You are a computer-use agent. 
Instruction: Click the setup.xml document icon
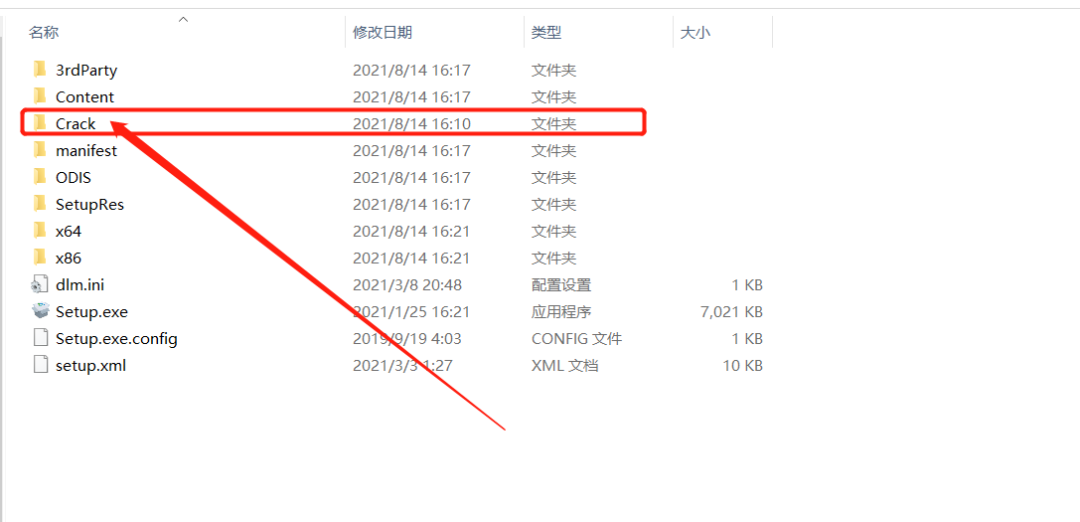coord(41,365)
